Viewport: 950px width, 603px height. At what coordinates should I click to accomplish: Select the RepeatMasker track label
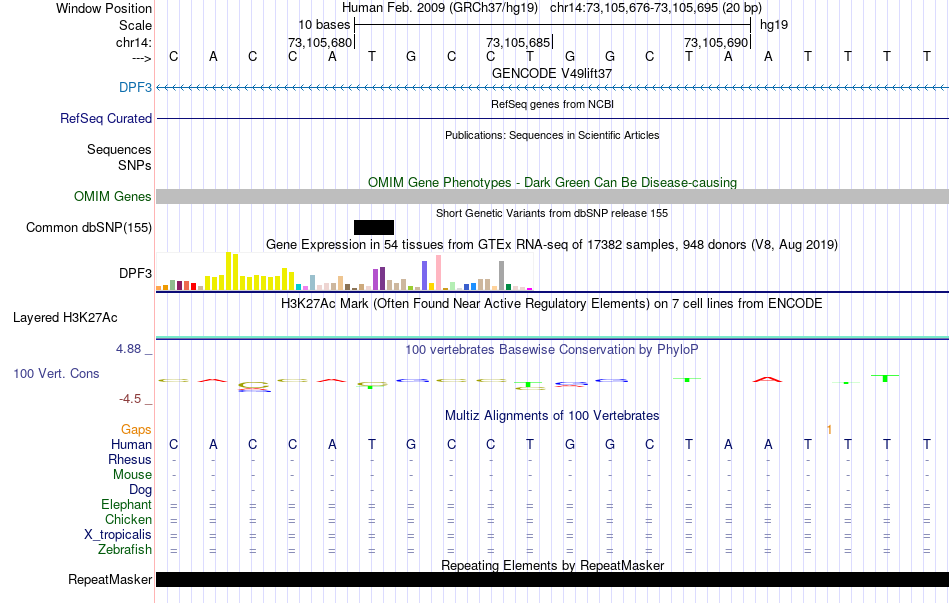coord(110,579)
